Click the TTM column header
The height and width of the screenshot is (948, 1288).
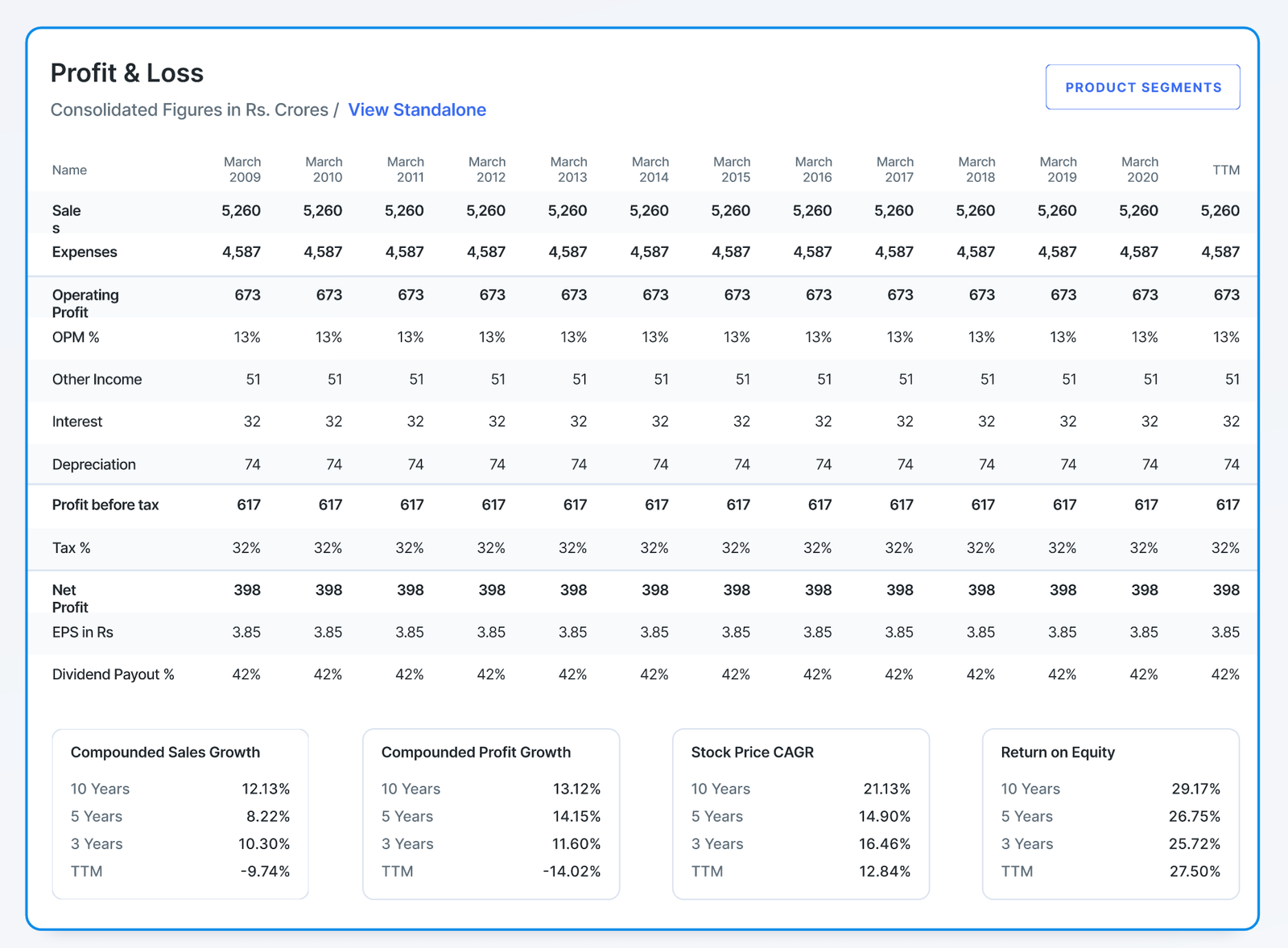point(1226,170)
